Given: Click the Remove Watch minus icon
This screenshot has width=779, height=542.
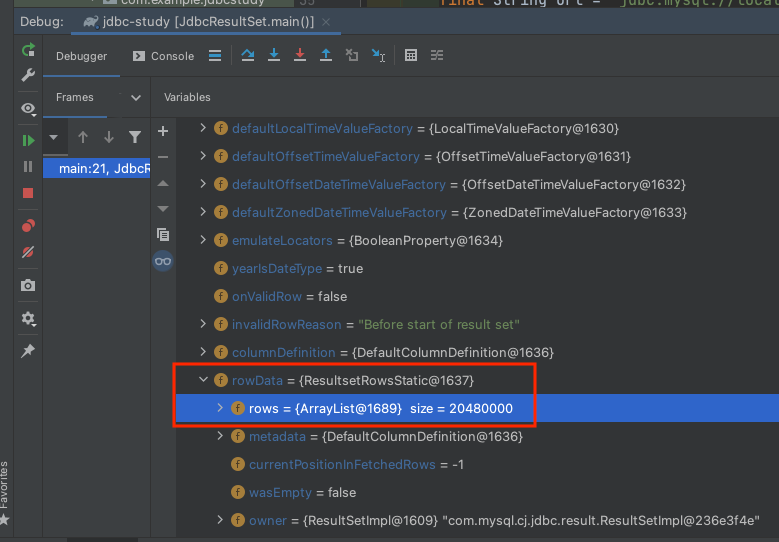Looking at the screenshot, I should pyautogui.click(x=163, y=157).
